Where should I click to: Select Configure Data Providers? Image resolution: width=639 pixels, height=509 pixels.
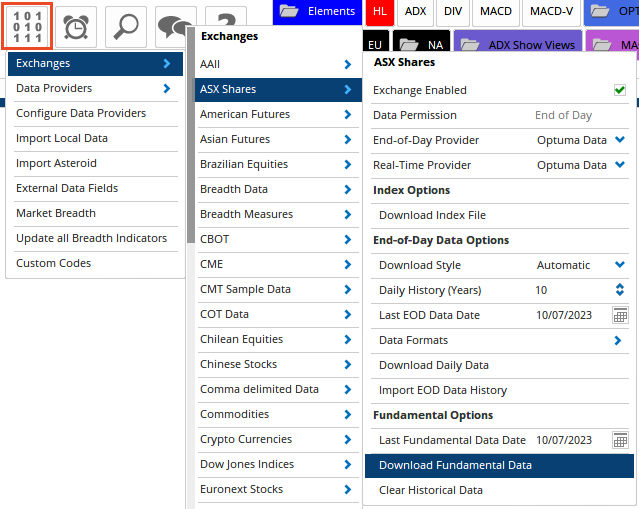(x=96, y=113)
